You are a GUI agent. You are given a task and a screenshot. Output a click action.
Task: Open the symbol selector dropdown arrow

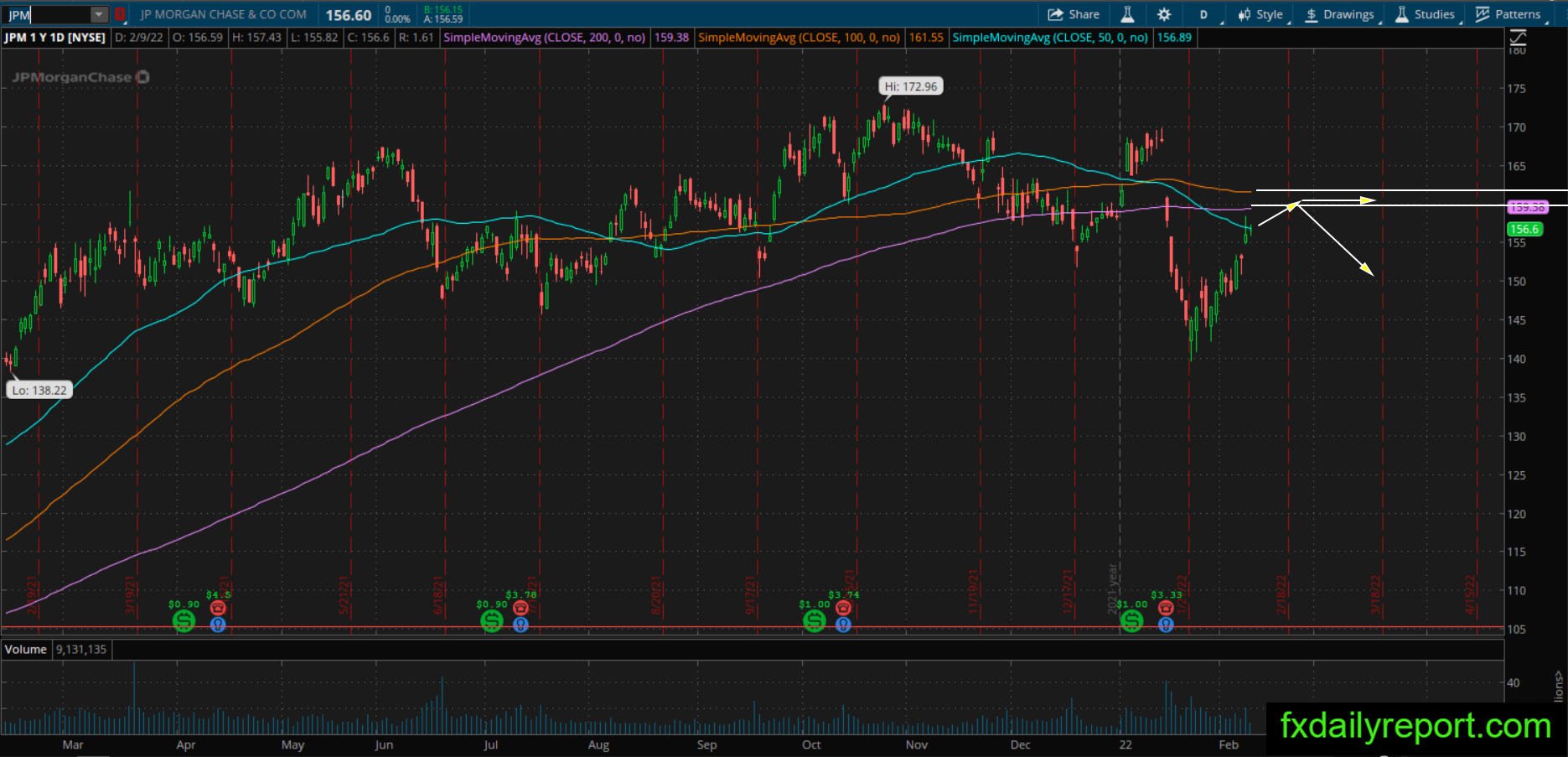coord(99,14)
